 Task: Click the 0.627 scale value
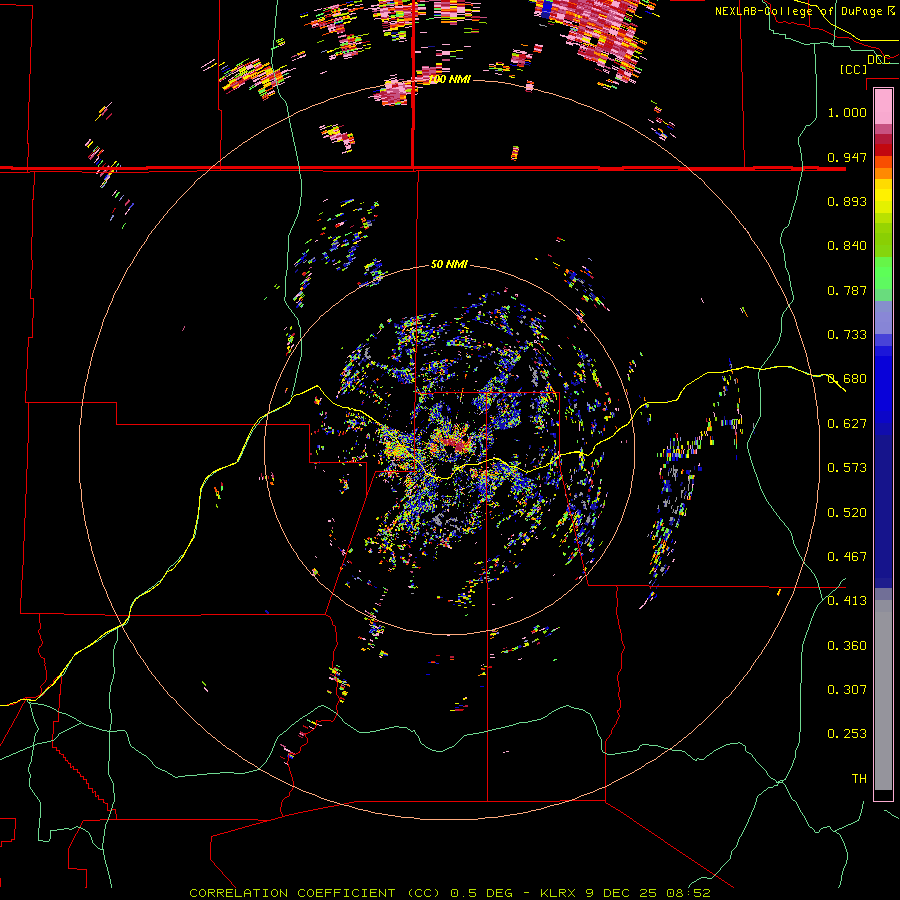[847, 424]
